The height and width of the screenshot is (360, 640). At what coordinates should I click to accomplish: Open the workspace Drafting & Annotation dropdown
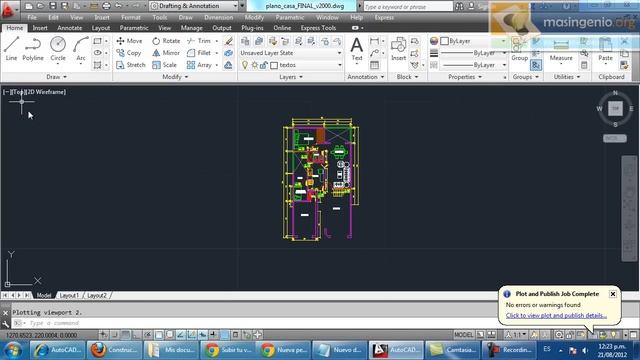[x=194, y=6]
